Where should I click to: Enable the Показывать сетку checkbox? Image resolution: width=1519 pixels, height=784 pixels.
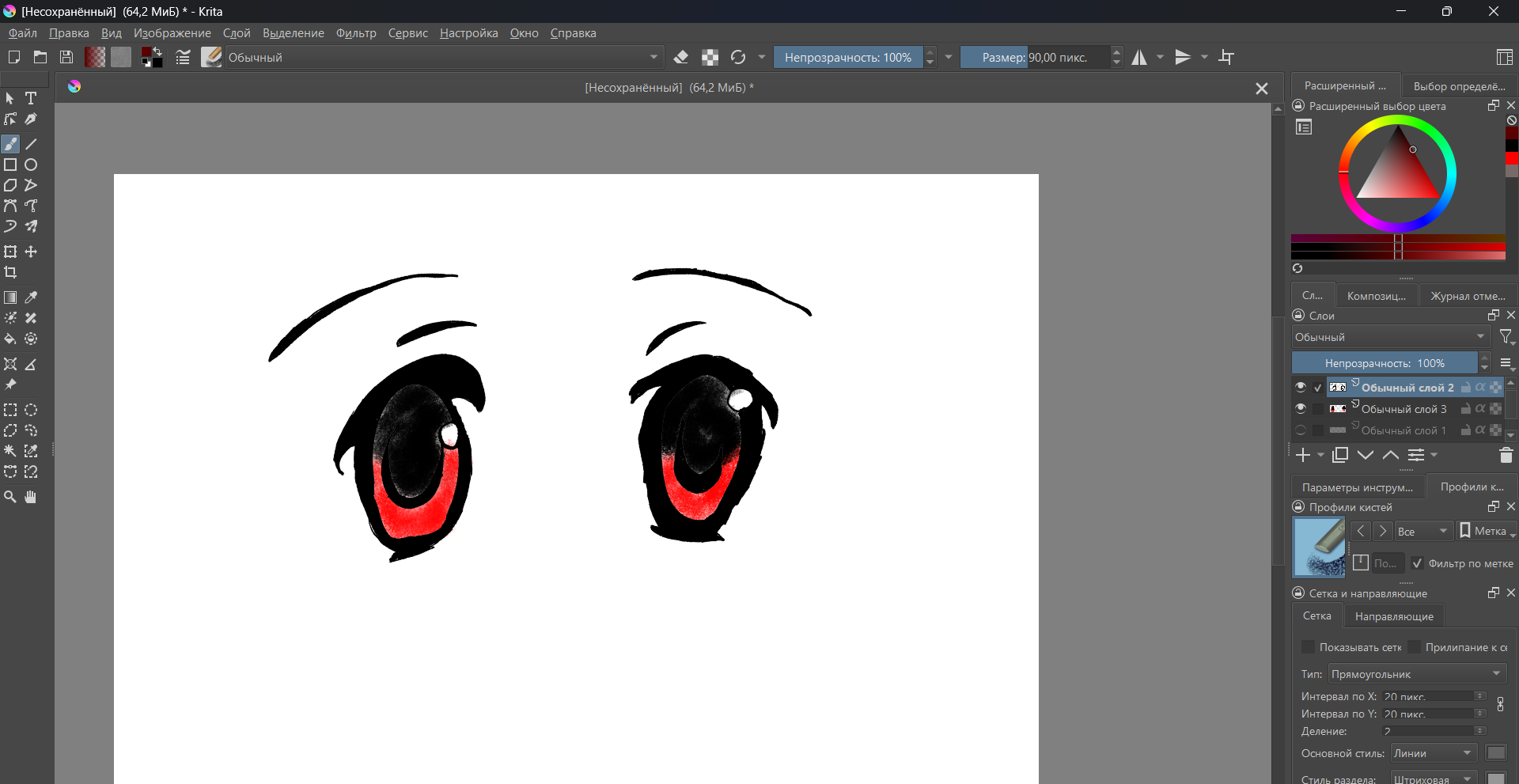[1308, 647]
